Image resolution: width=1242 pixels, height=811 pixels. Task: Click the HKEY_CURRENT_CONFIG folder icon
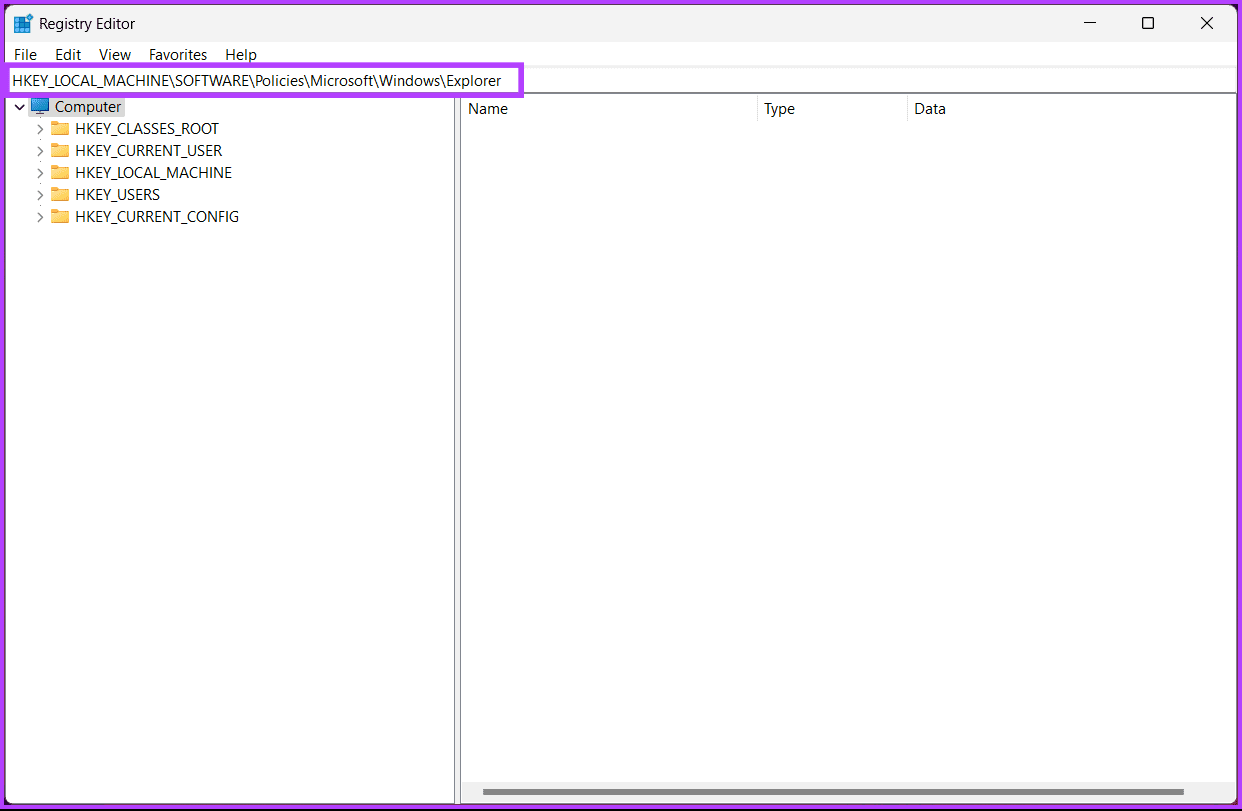pos(60,216)
